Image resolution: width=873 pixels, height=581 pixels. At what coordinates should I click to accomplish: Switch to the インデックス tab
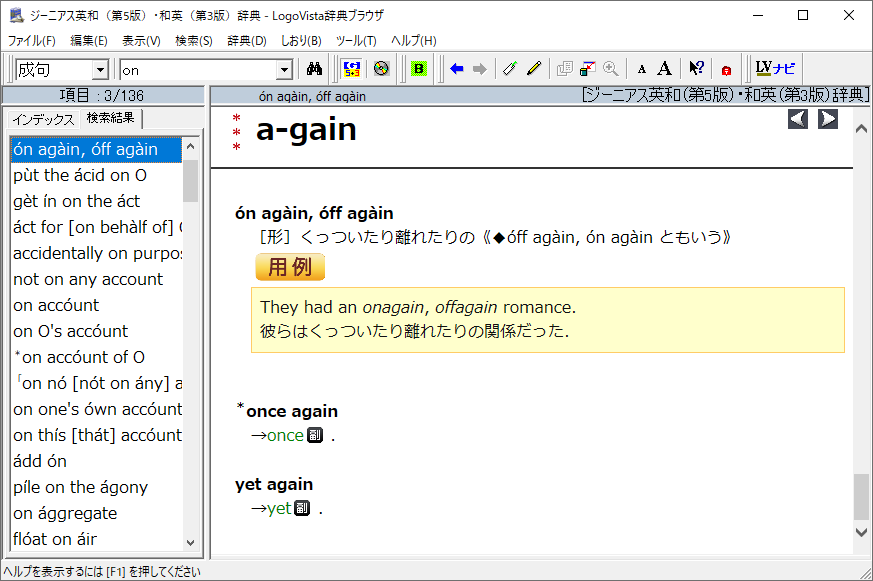[43, 119]
